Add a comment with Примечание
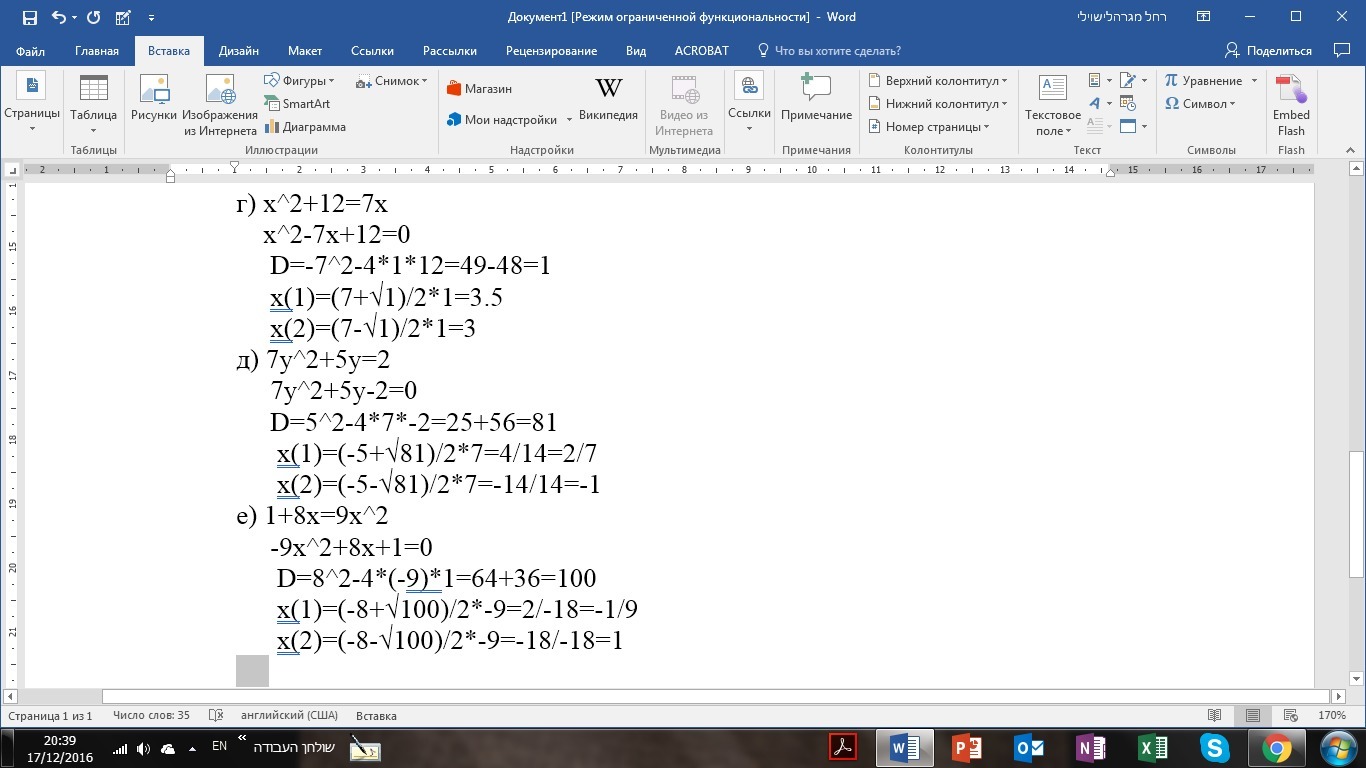The image size is (1366, 768). point(817,99)
